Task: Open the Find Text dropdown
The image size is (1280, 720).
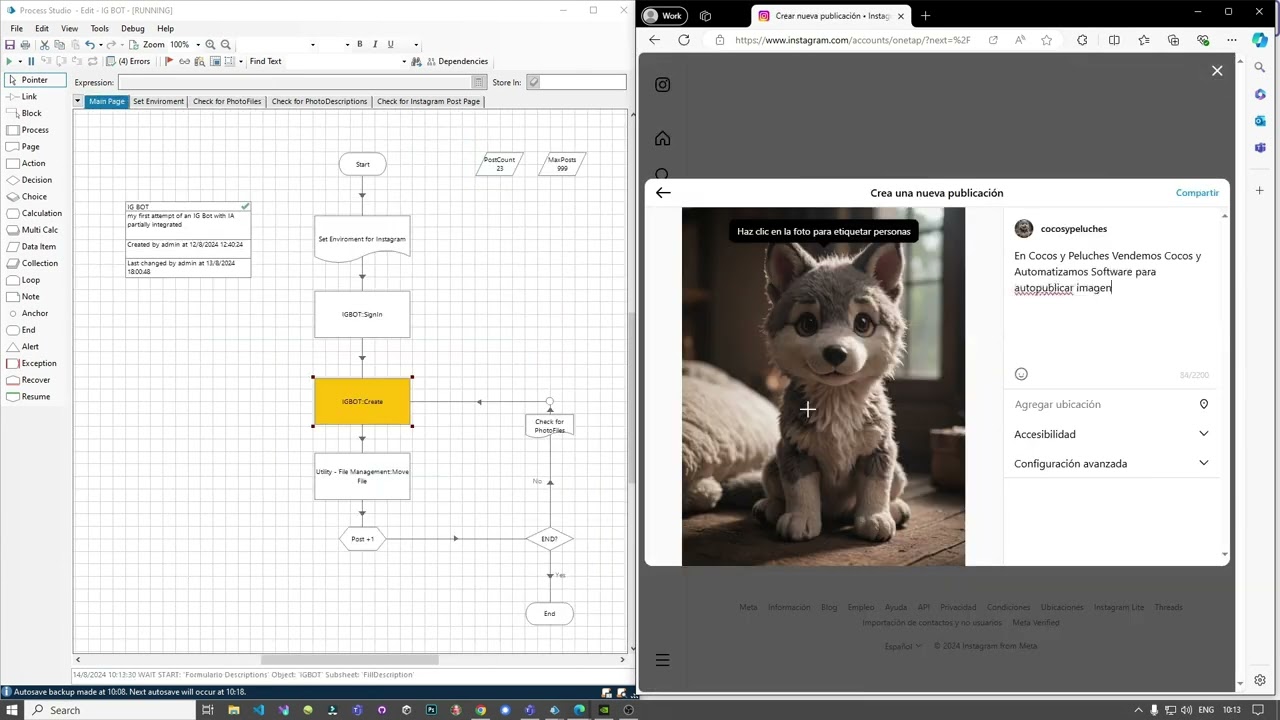Action: pyautogui.click(x=404, y=61)
